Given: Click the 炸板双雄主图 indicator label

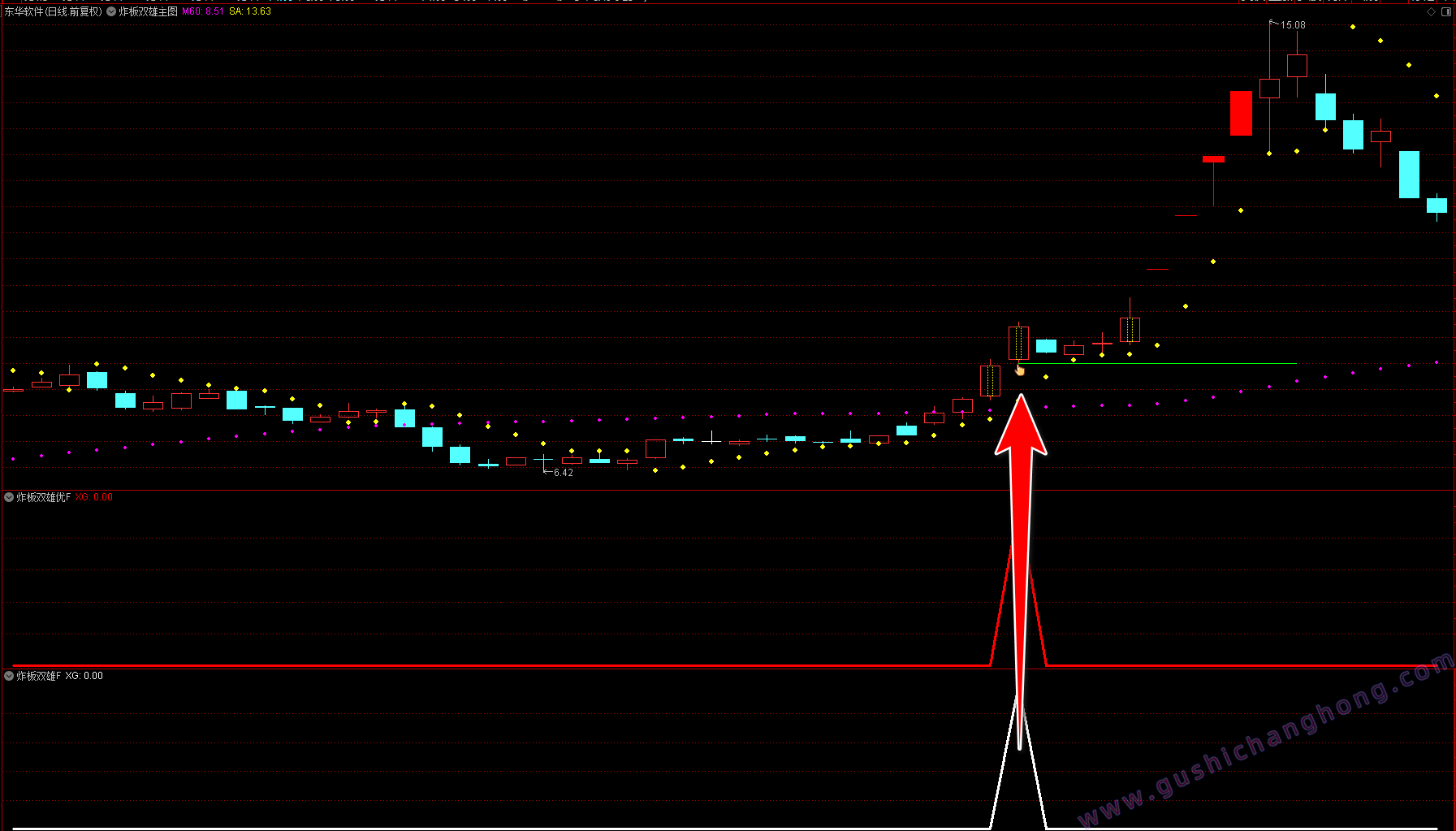Looking at the screenshot, I should (148, 11).
